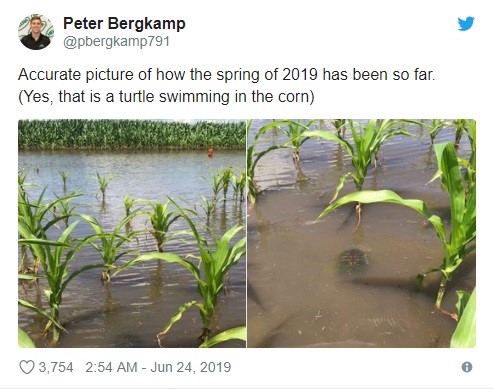This screenshot has height=389, width=494.
Task: Open the right photo with the turtle
Action: pyautogui.click(x=362, y=233)
